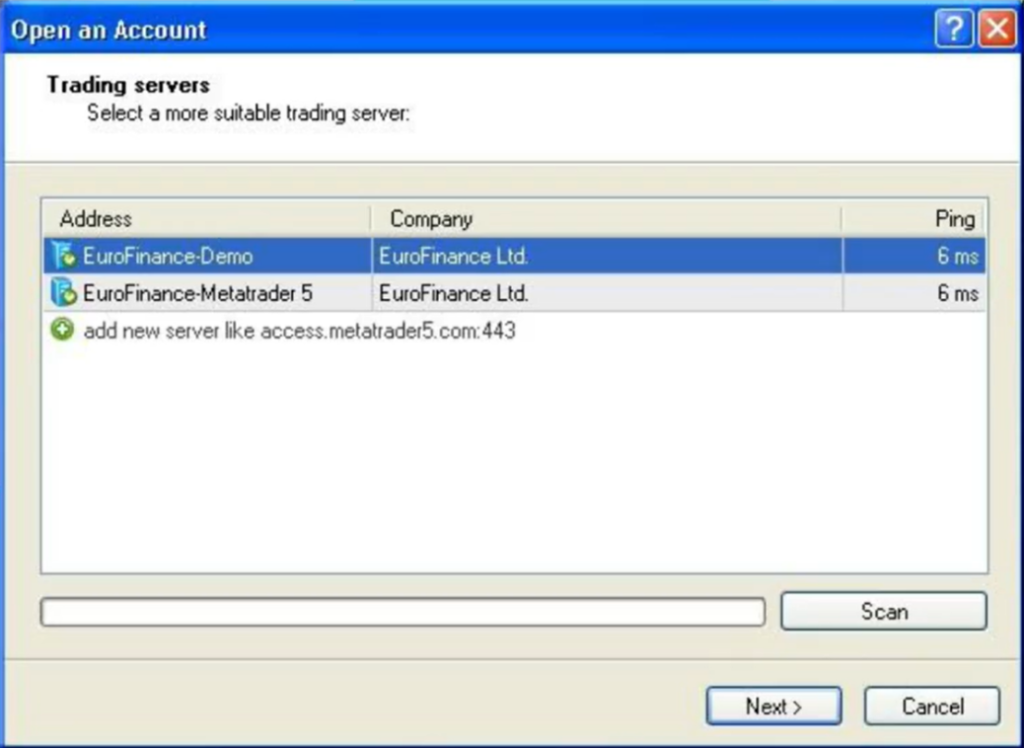1024x748 pixels.
Task: Close the Open an Account dialog
Action: 997,29
